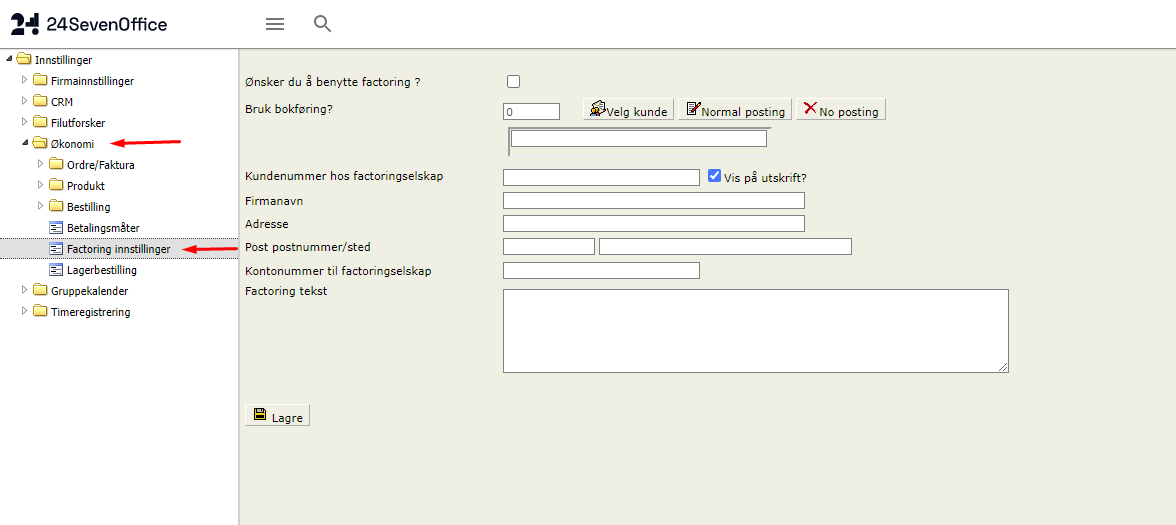Viewport: 1176px width, 525px height.
Task: Click the 24SevenOffice logo
Action: pyautogui.click(x=89, y=24)
